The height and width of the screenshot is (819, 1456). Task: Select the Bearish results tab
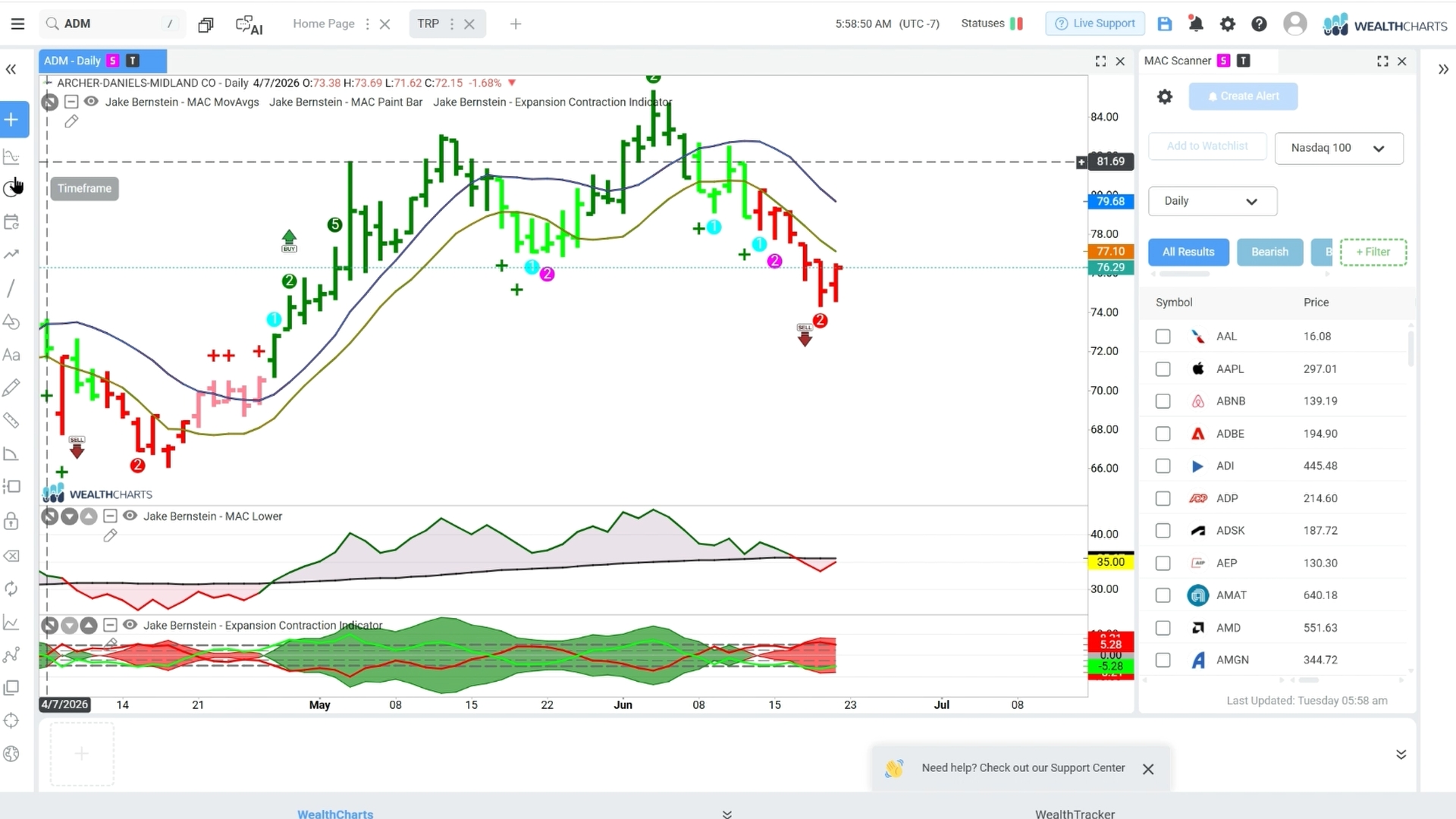click(1269, 252)
